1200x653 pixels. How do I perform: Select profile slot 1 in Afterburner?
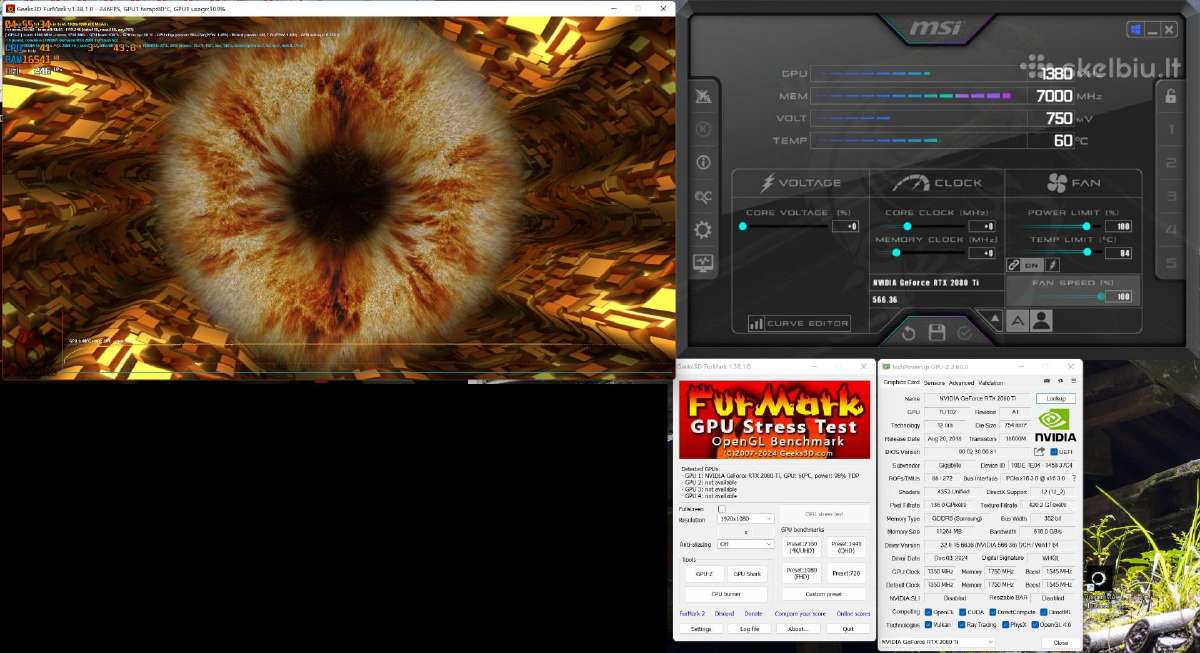[1171, 130]
